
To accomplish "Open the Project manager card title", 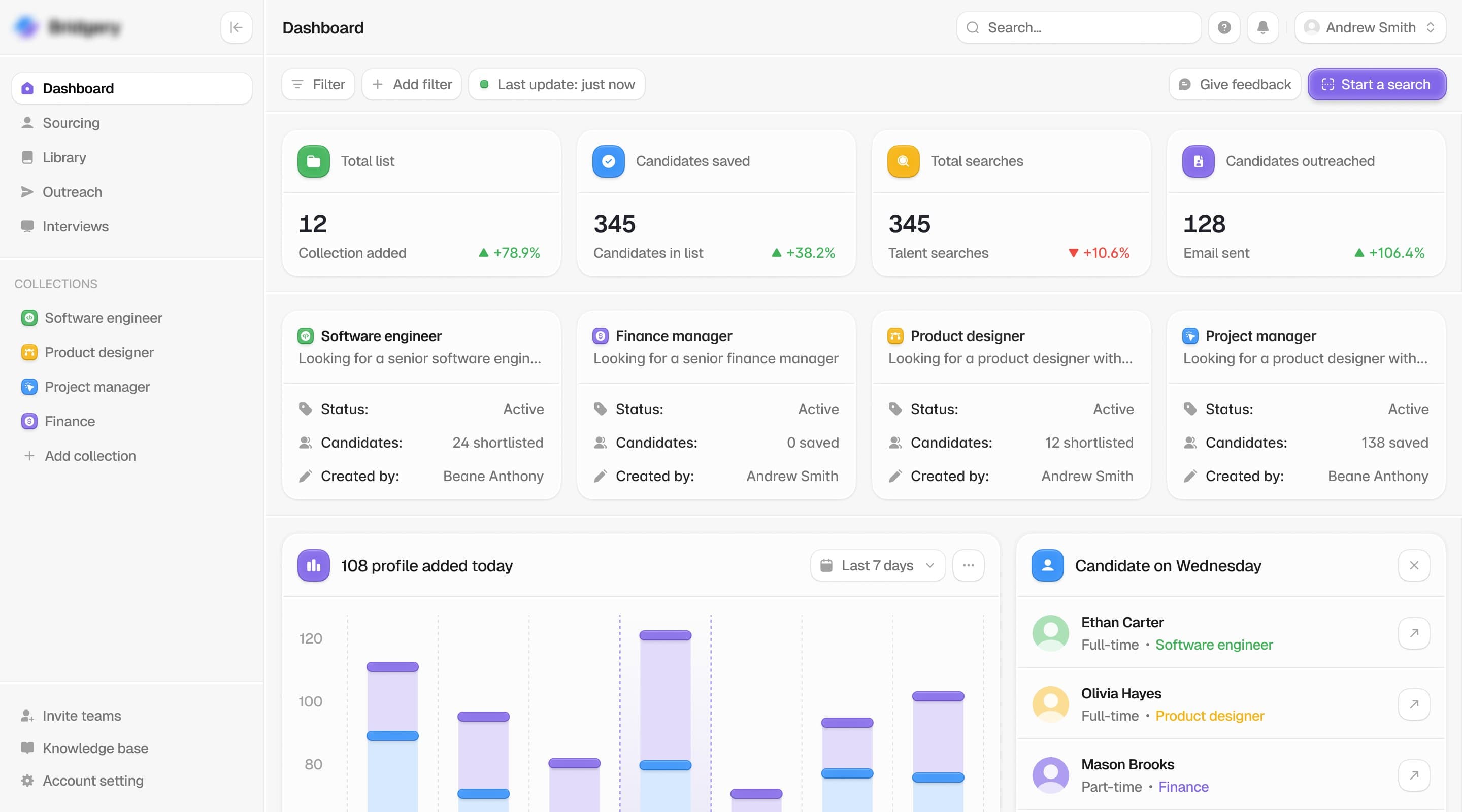I will [1260, 336].
